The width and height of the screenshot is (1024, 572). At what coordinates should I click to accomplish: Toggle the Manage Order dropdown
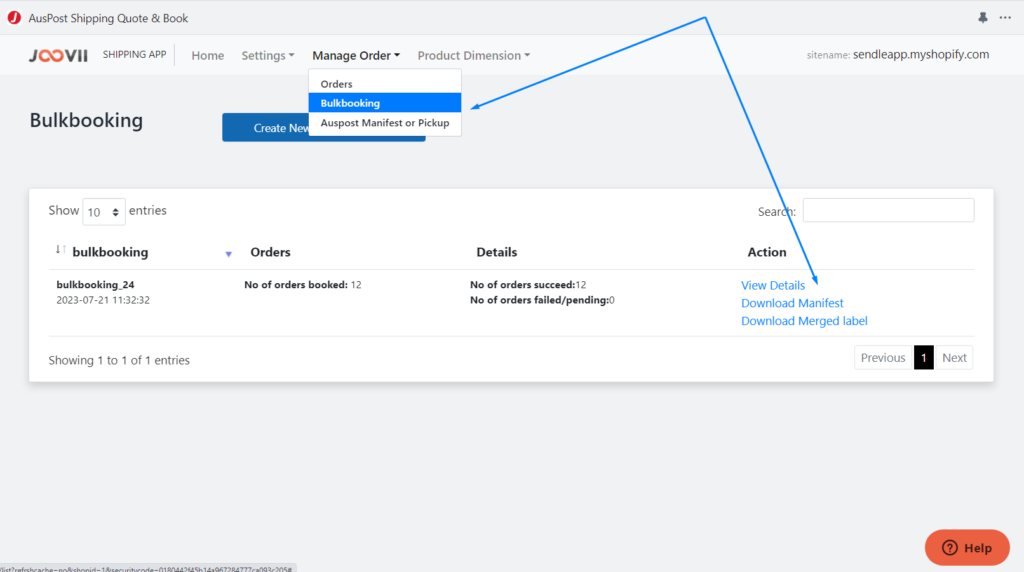(356, 56)
